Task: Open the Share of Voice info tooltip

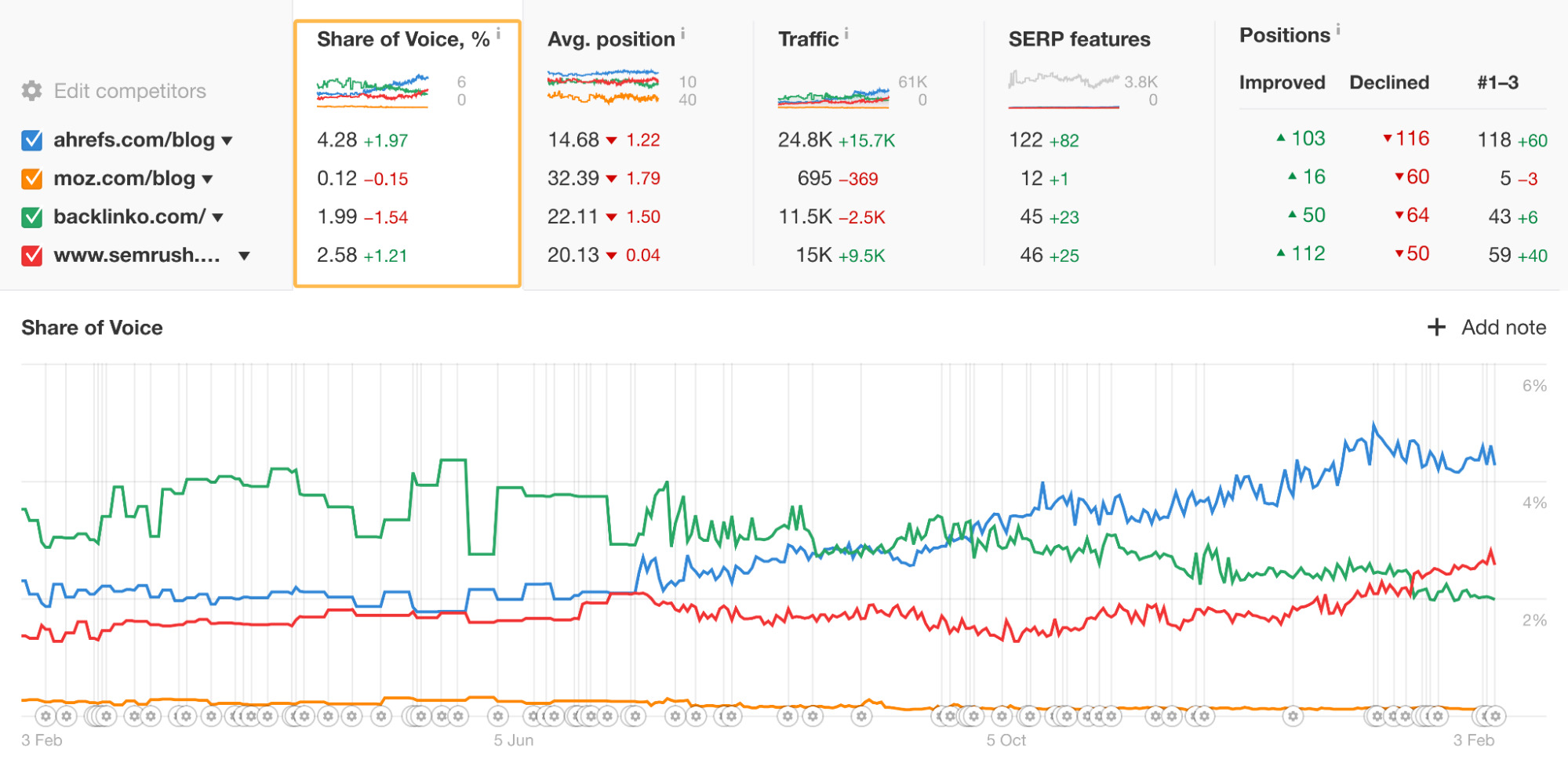Action: pyautogui.click(x=500, y=33)
